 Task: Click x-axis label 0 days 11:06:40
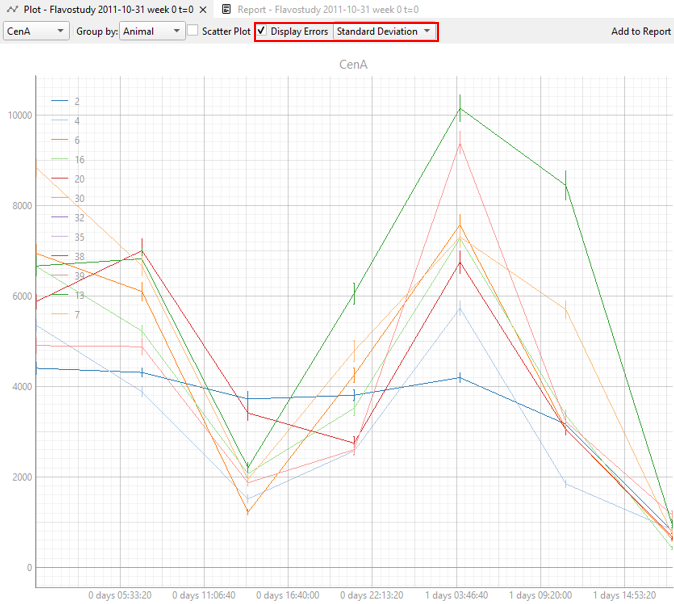[x=204, y=595]
